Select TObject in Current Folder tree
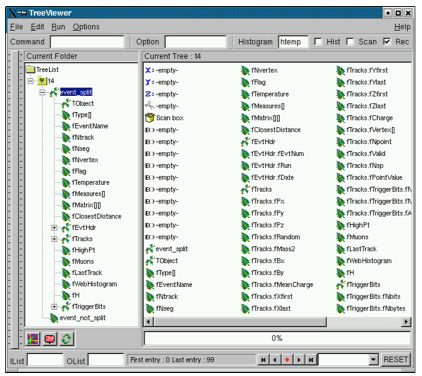Viewport: 422px width, 376px height. point(78,103)
